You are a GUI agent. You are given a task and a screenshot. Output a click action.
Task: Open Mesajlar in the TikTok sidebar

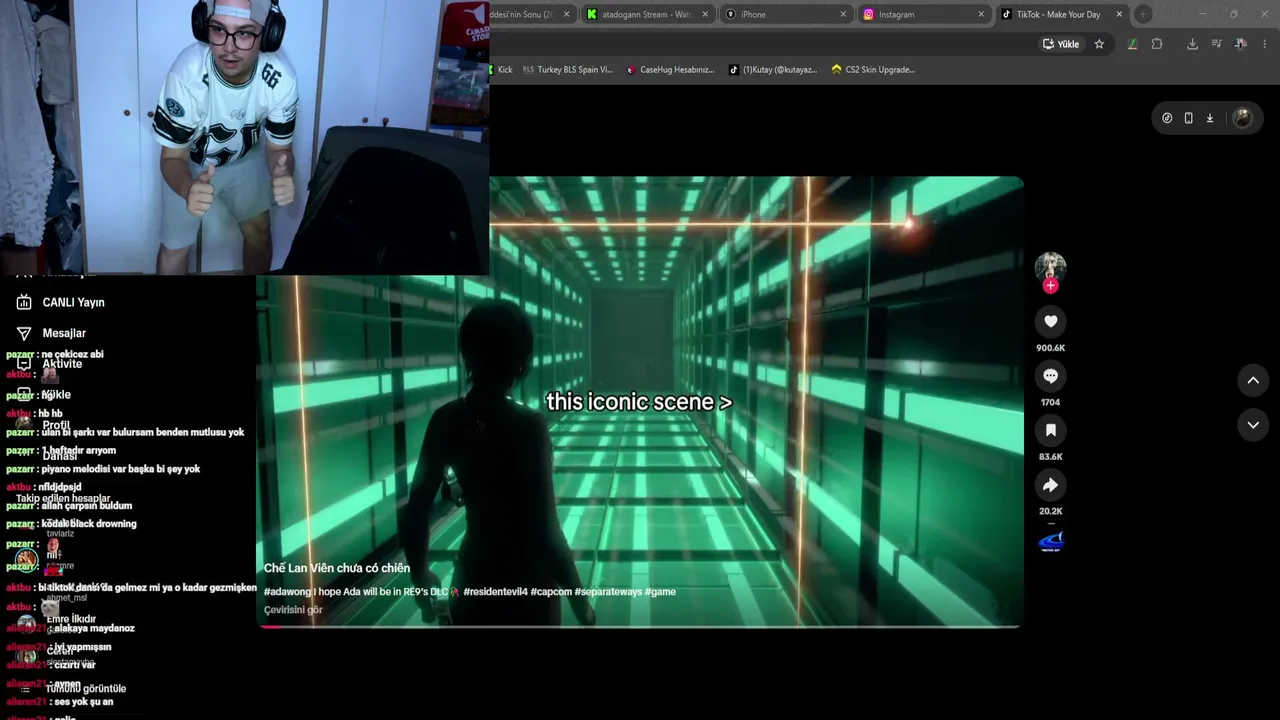52,333
